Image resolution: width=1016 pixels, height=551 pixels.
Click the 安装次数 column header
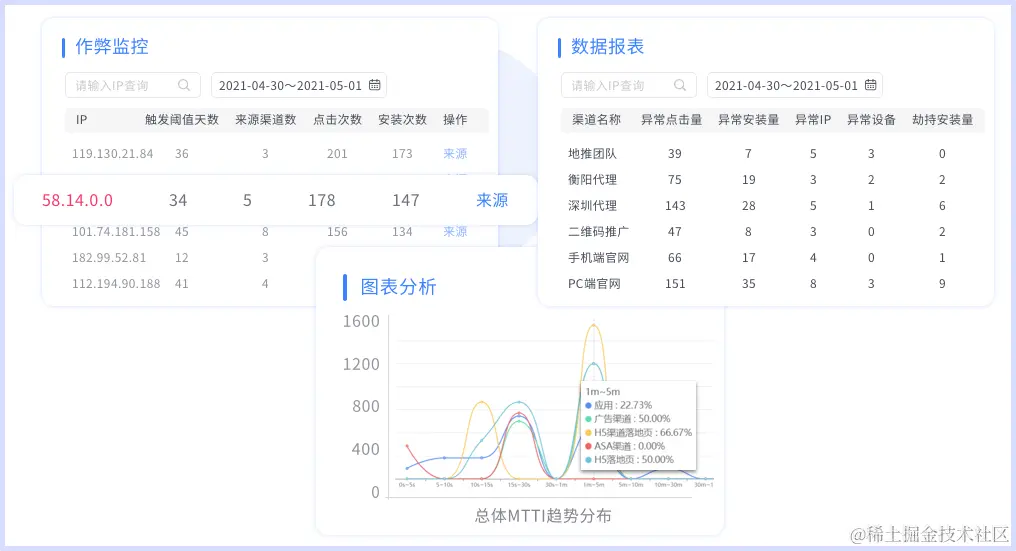(x=402, y=119)
